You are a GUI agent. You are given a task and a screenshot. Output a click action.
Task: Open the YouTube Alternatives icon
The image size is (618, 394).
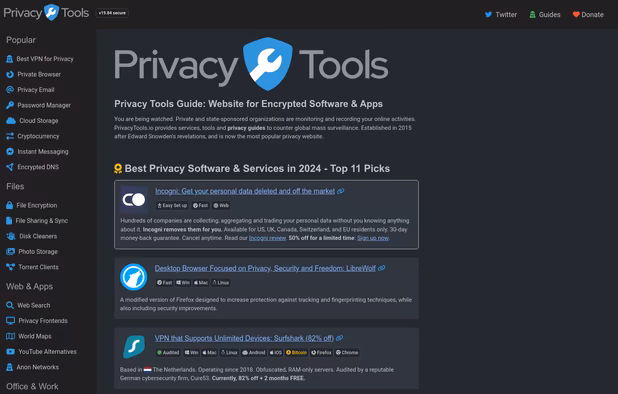point(11,352)
